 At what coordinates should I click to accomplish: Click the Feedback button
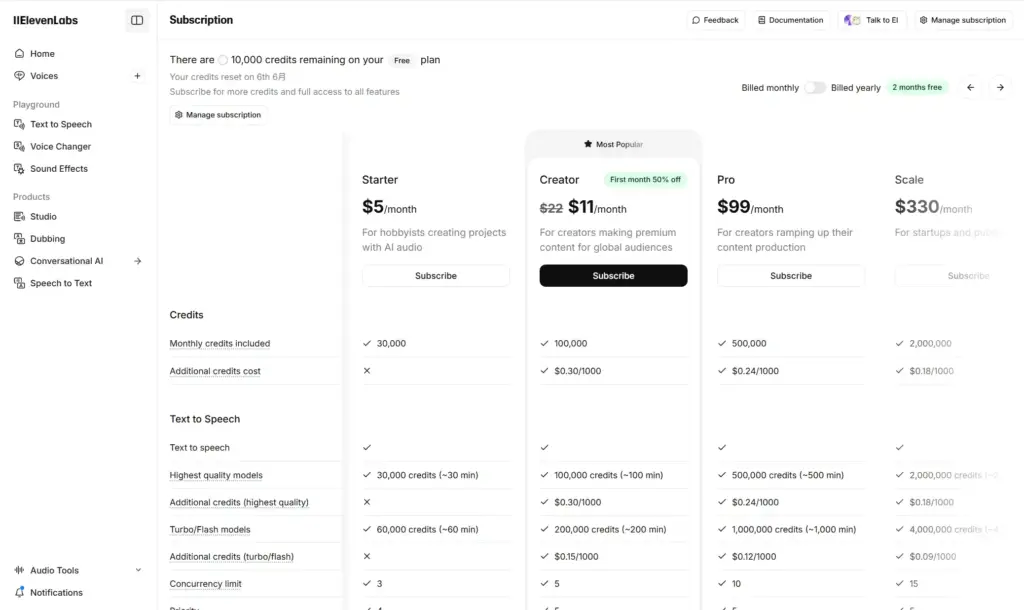pos(715,20)
